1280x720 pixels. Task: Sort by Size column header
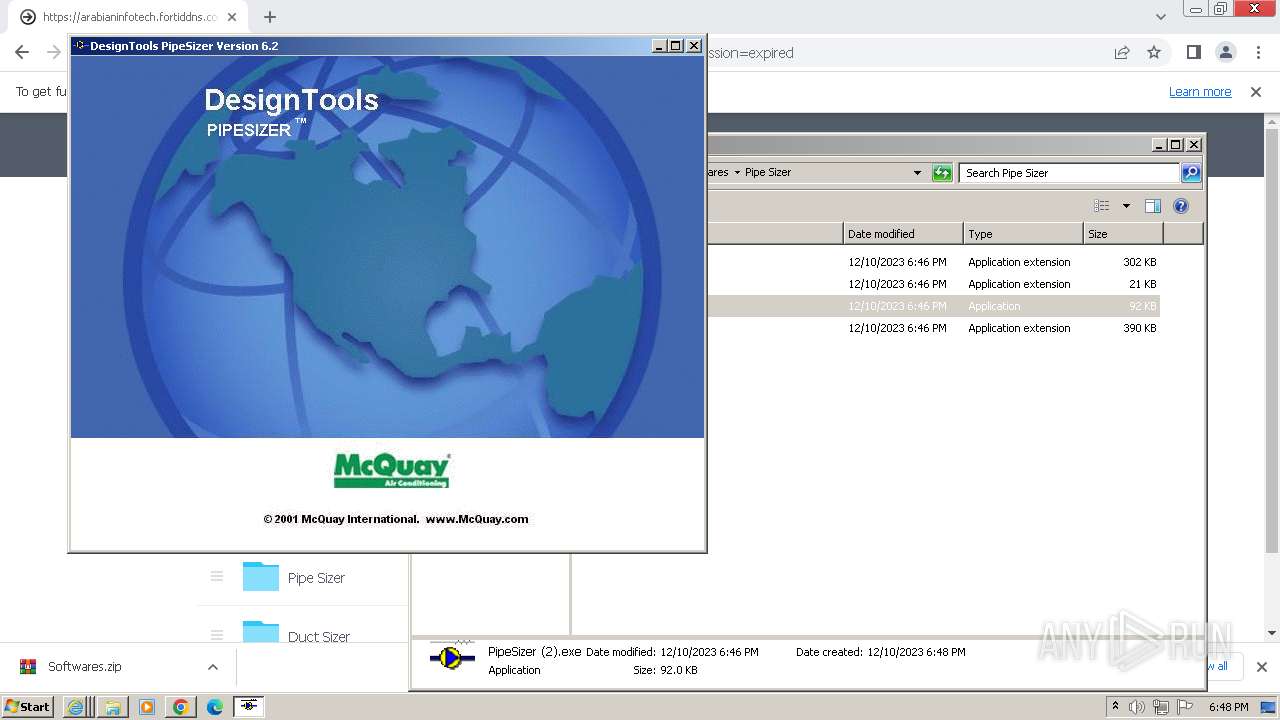click(x=1123, y=234)
